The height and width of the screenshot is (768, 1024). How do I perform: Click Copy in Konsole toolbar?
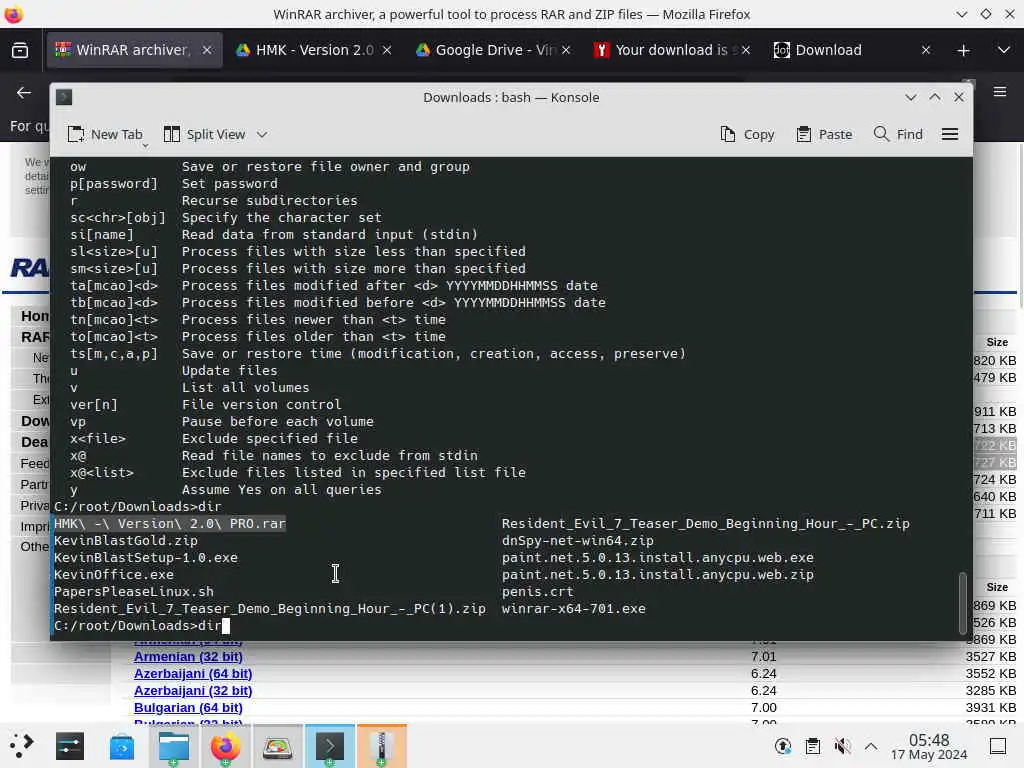[747, 135]
